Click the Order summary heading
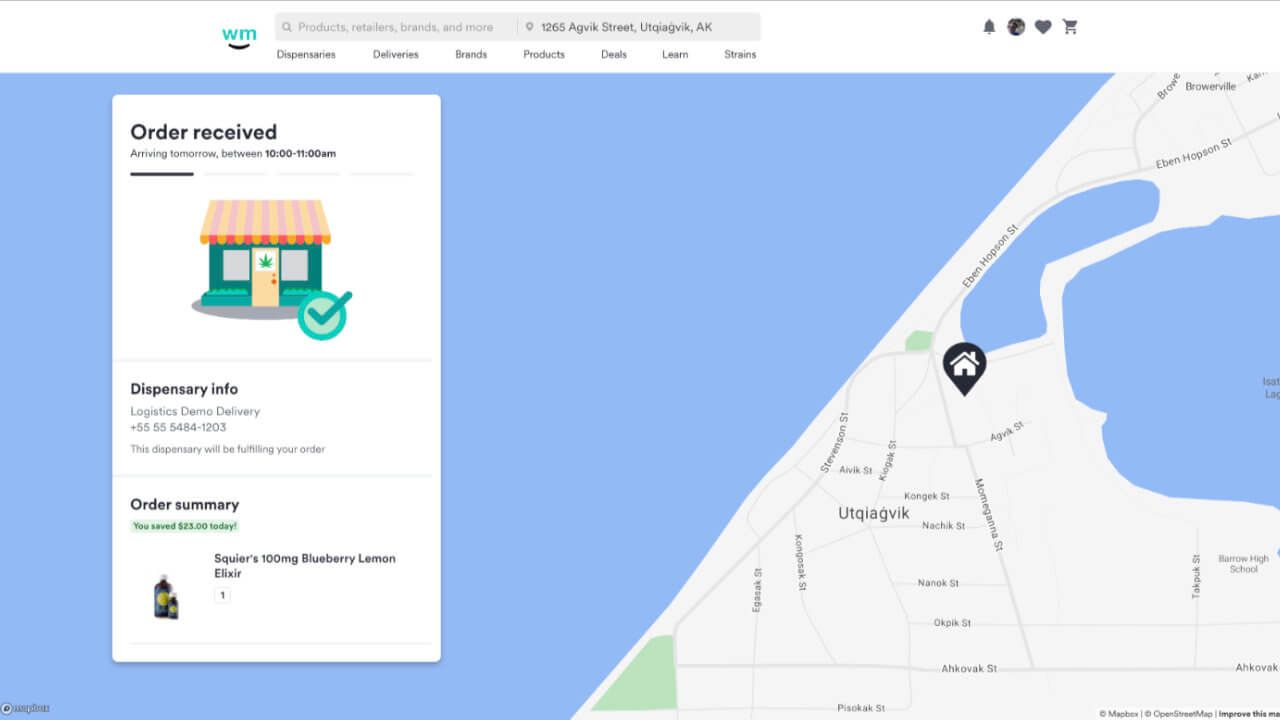Viewport: 1280px width, 720px height. (x=185, y=504)
